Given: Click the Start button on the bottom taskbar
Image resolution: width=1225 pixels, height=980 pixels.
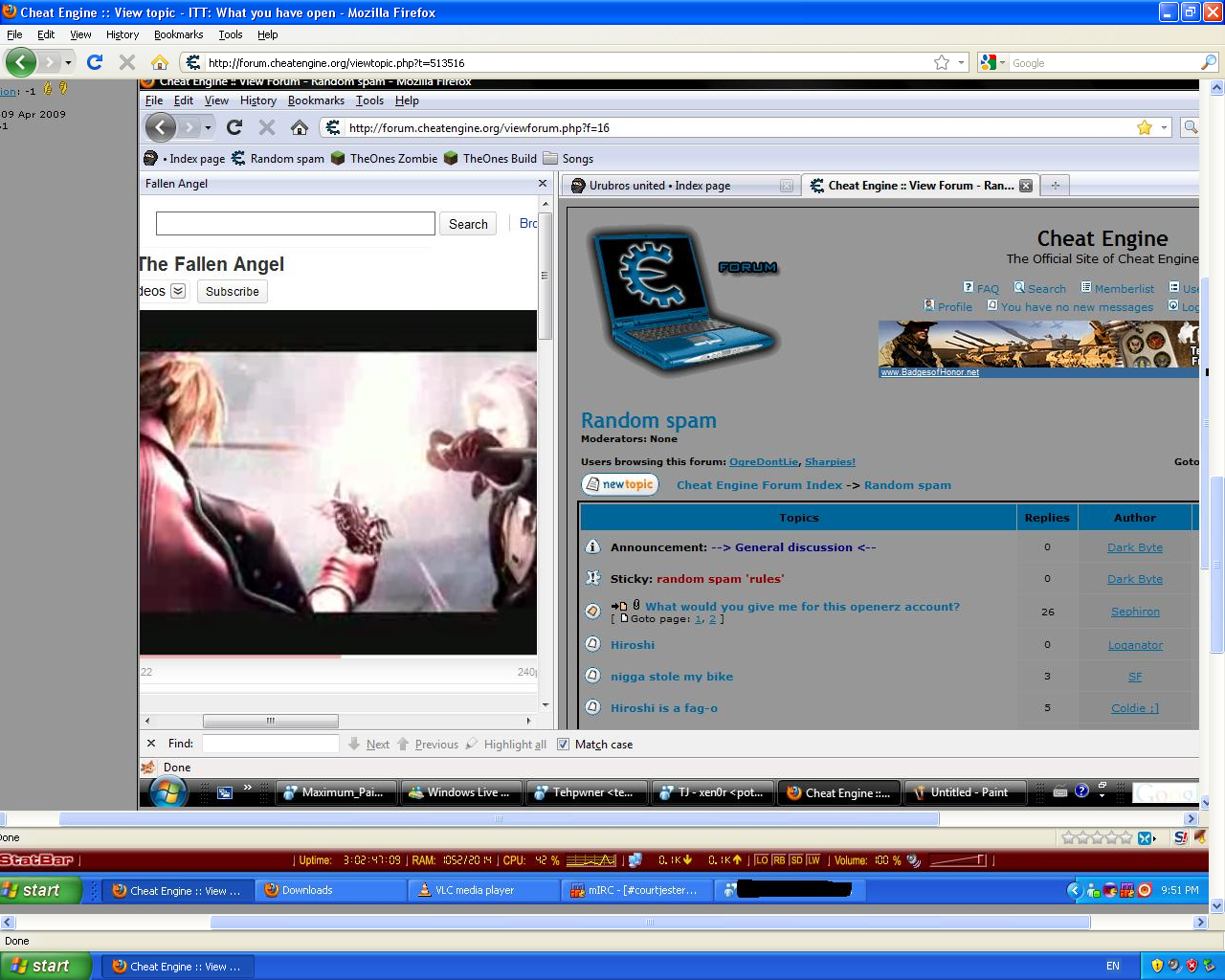Looking at the screenshot, I should [x=46, y=966].
